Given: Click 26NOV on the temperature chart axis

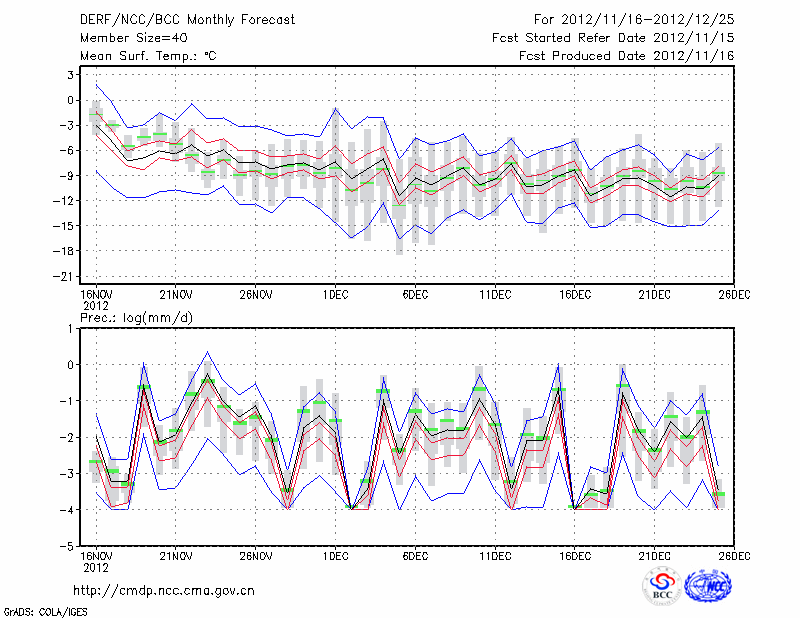Looking at the screenshot, I should tap(255, 294).
